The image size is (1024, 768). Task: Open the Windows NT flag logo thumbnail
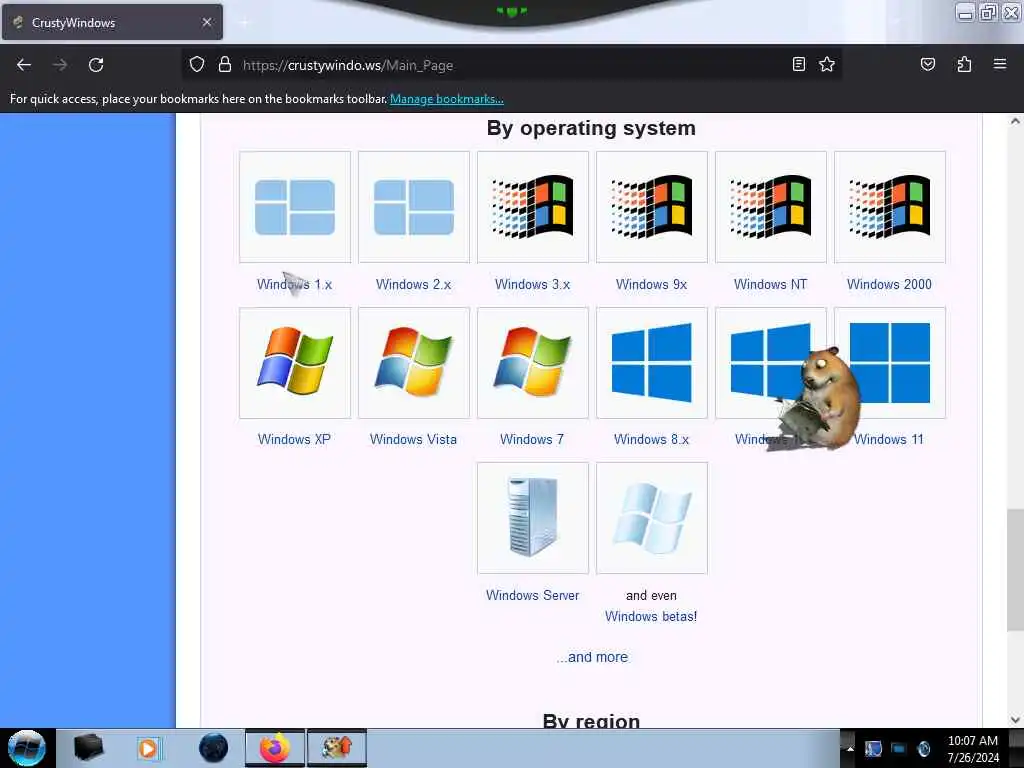771,207
